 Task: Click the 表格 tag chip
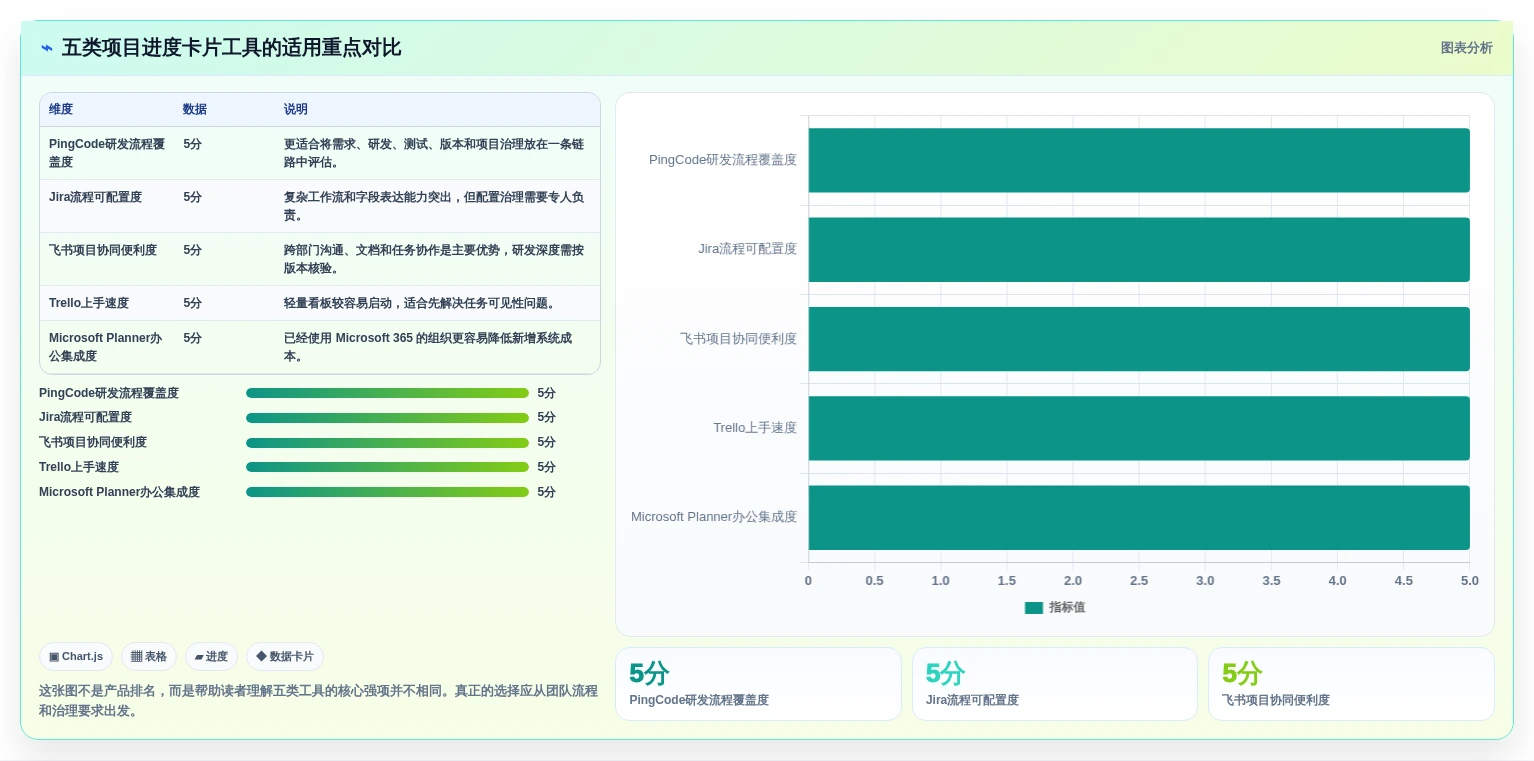pos(149,657)
